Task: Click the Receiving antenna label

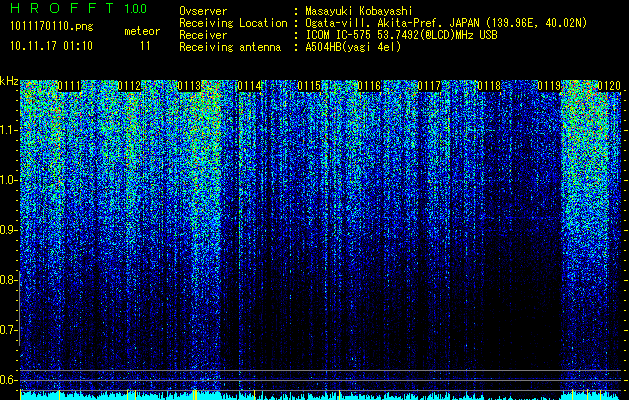Action: 230,47
